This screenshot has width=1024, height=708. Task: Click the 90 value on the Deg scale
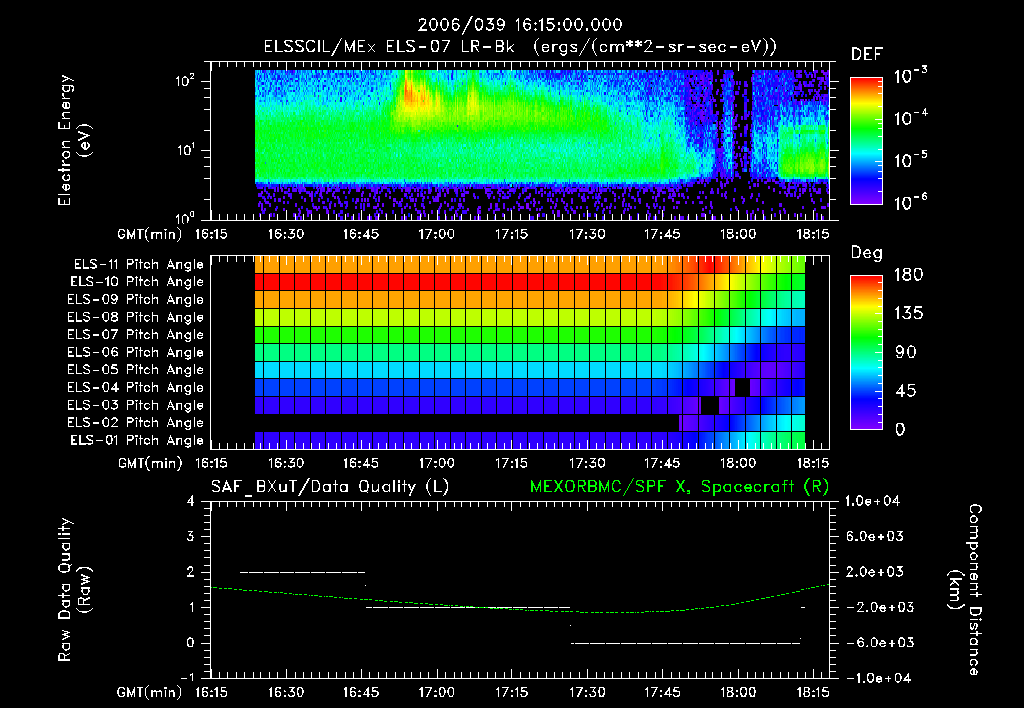[906, 353]
